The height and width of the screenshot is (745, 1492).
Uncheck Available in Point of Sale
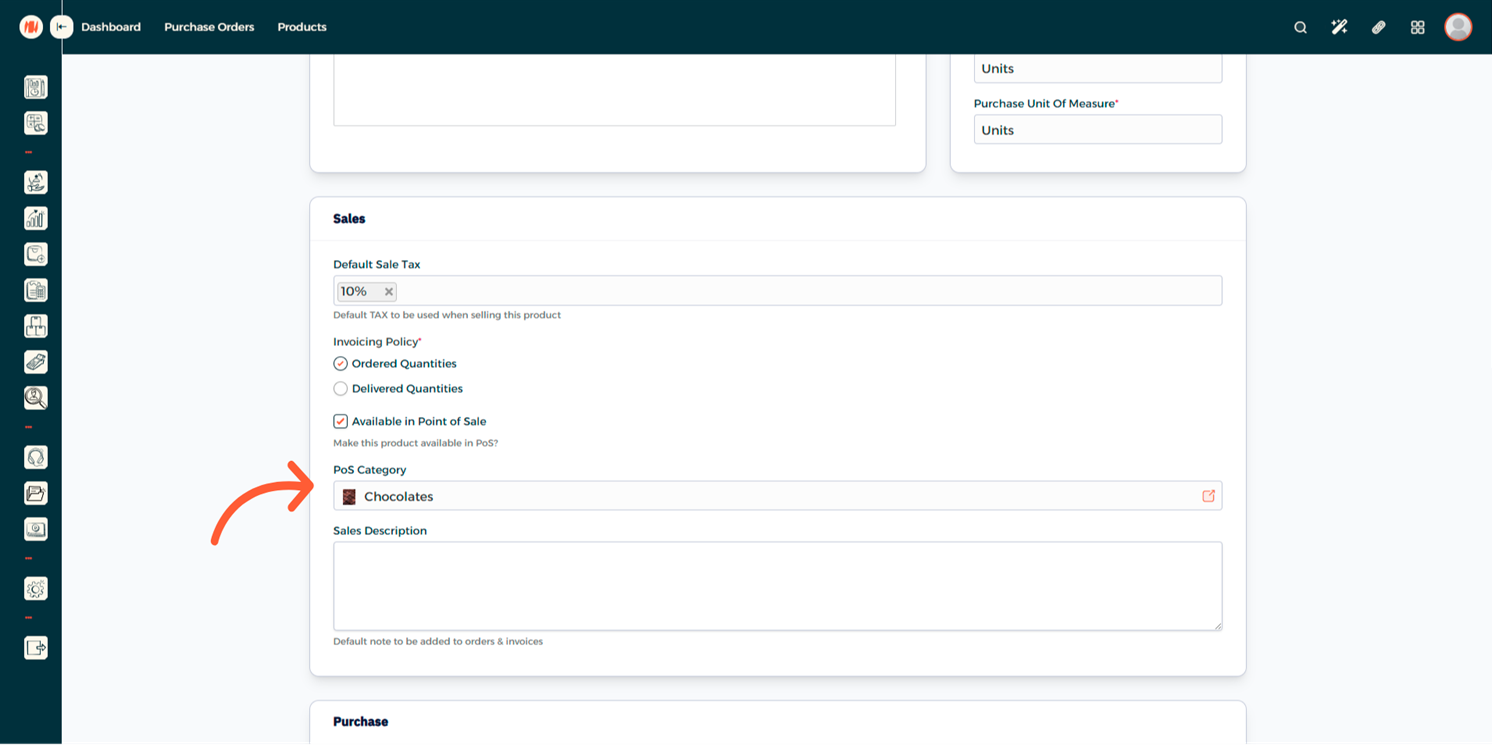[x=341, y=422]
